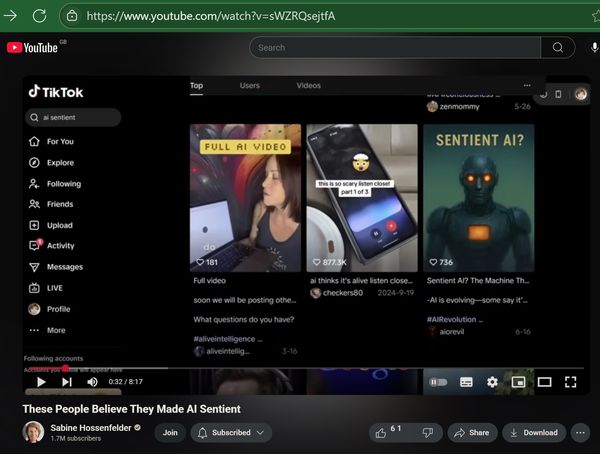Open the three-dot menu beside the results tabs

527,85
